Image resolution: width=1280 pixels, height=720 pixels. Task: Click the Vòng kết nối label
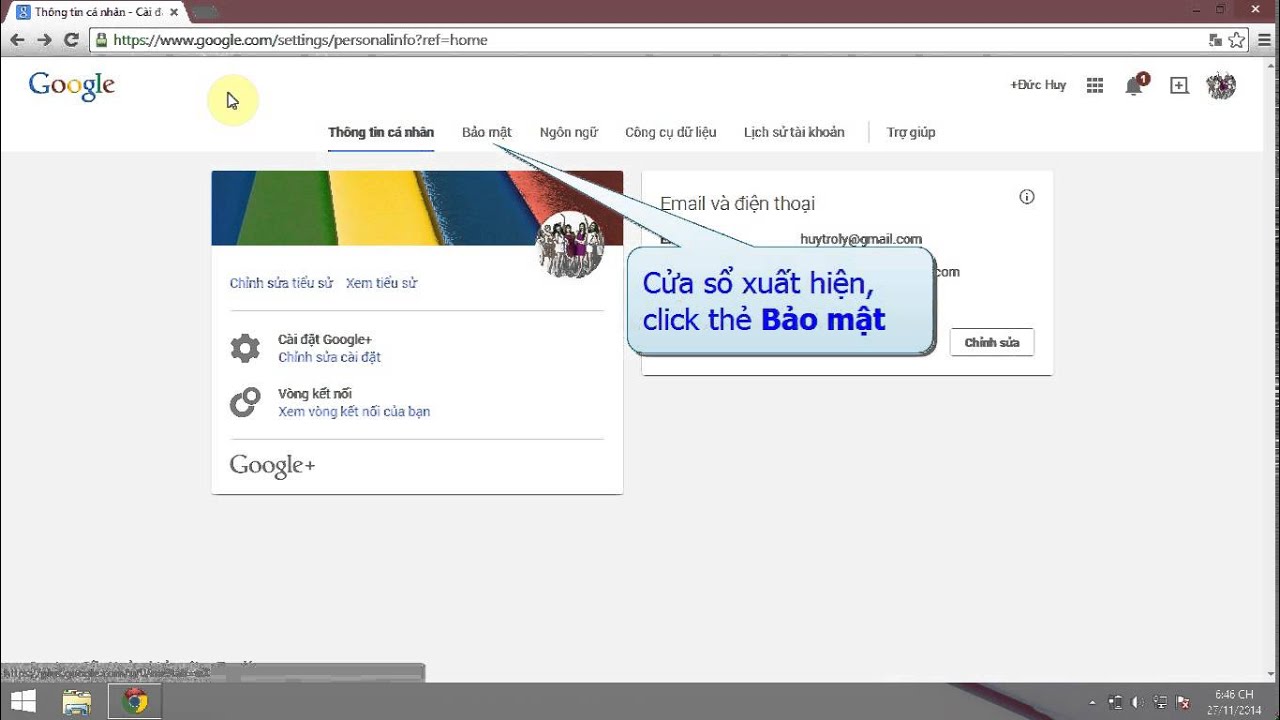coord(315,394)
